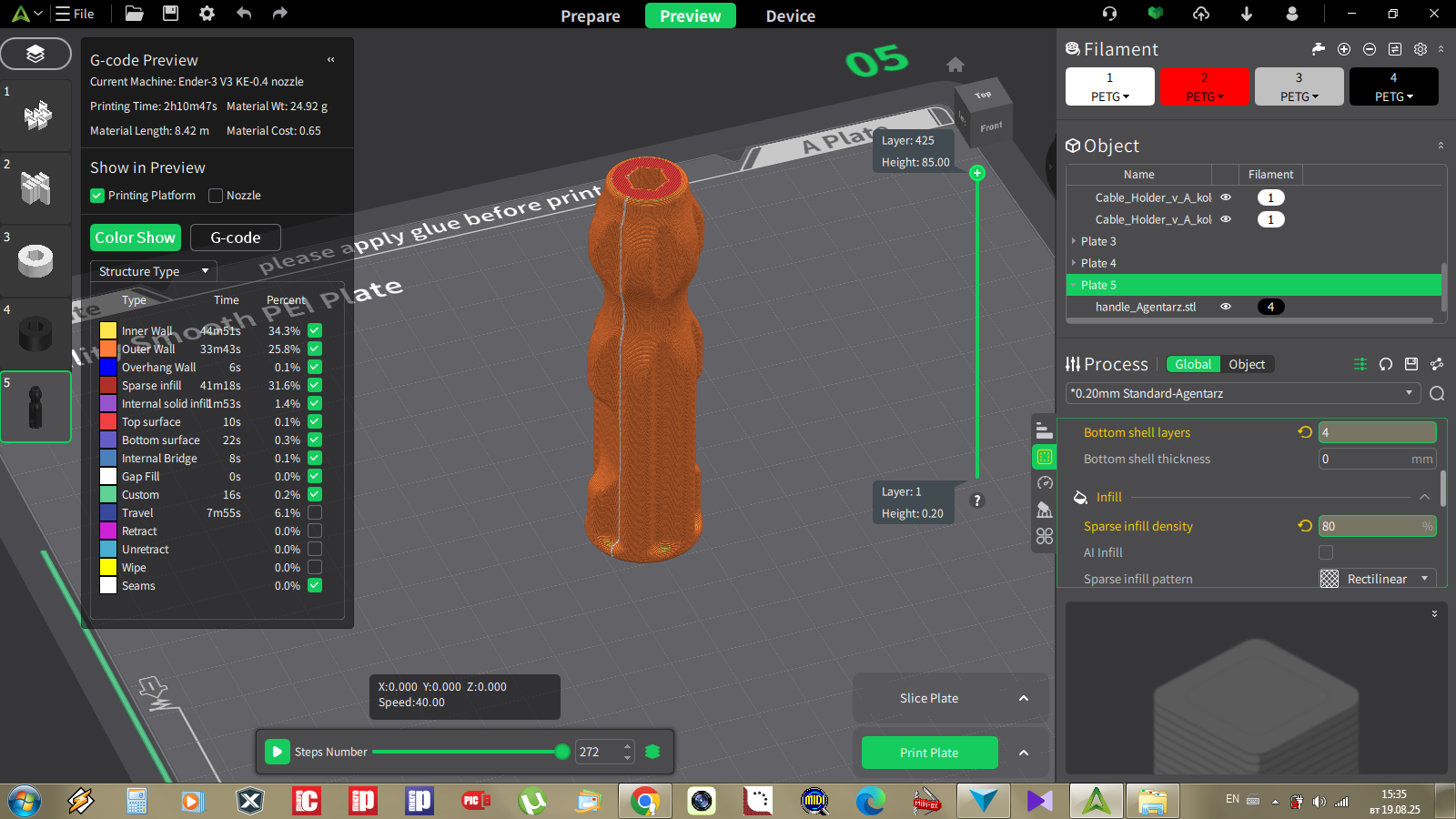Screen dimensions: 1456x819
Task: Enable the Retract display checkbox
Action: click(x=315, y=531)
